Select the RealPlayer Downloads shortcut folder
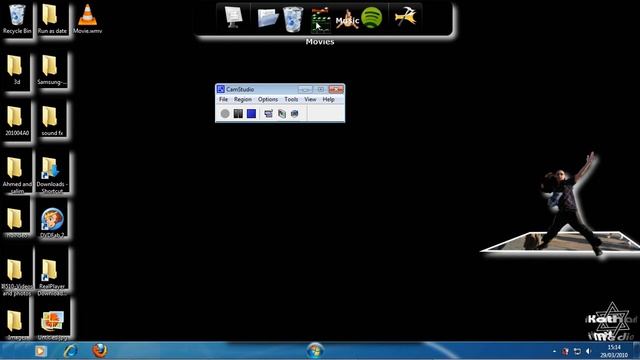This screenshot has height=360, width=640. [52, 277]
